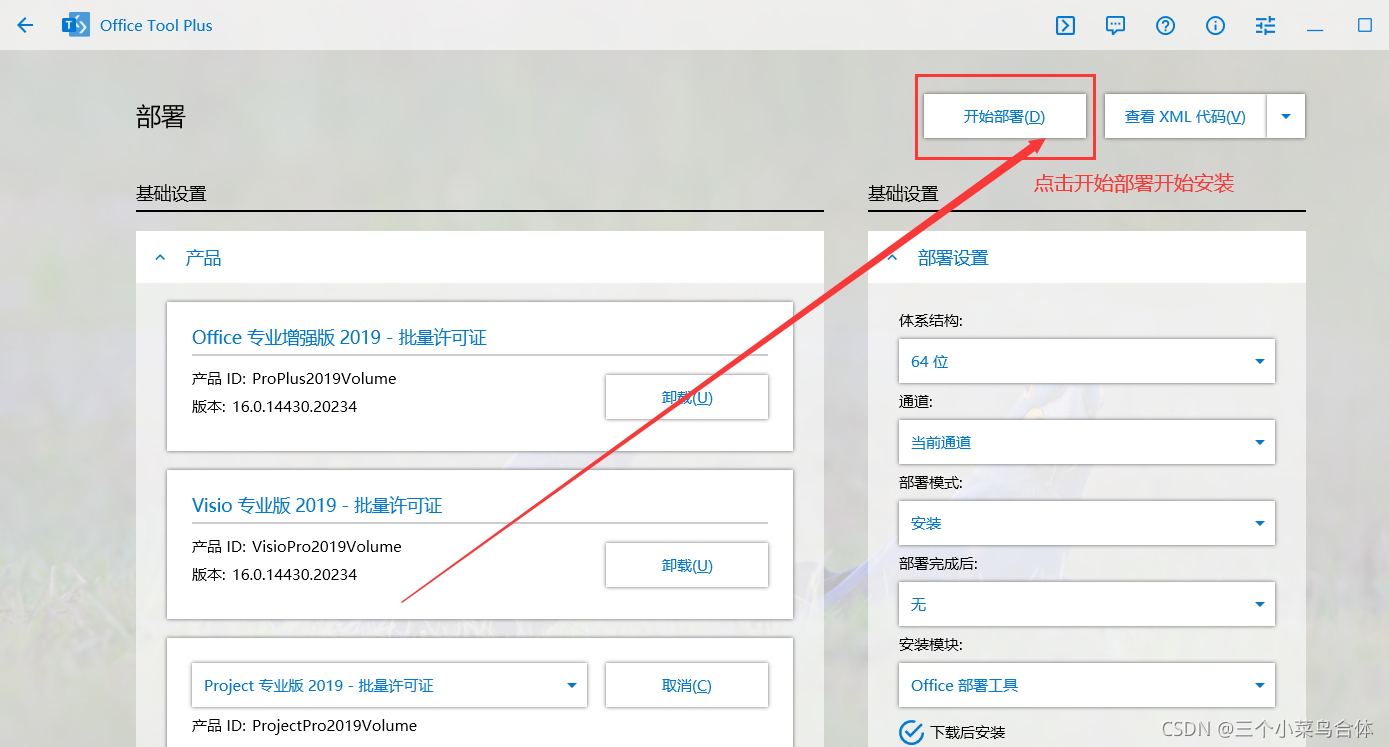Open the command box icon
The image size is (1389, 747).
pos(1066,26)
